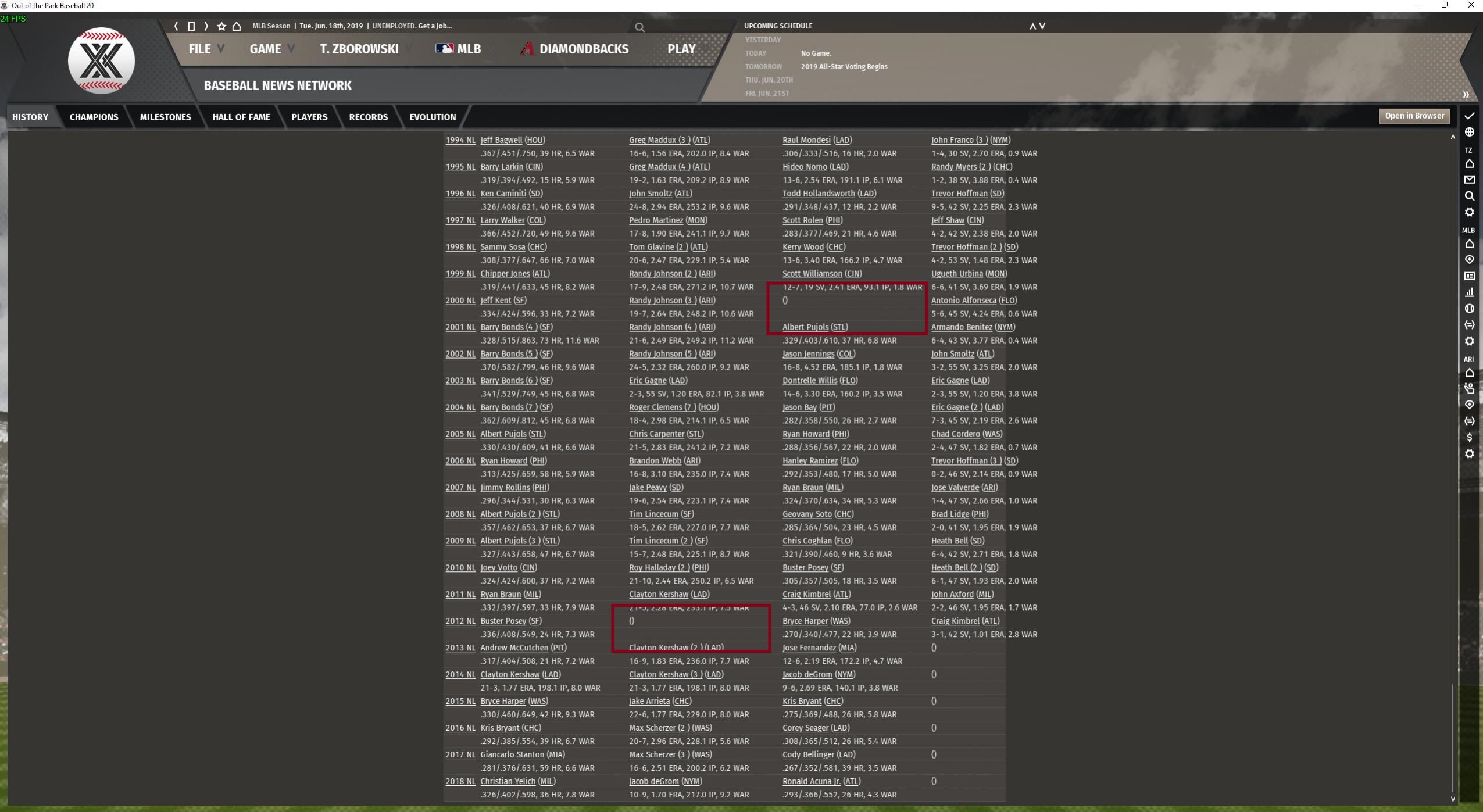Open Ronald Acuna Jr. player link
Screen dimensions: 1483x812
tap(811, 782)
